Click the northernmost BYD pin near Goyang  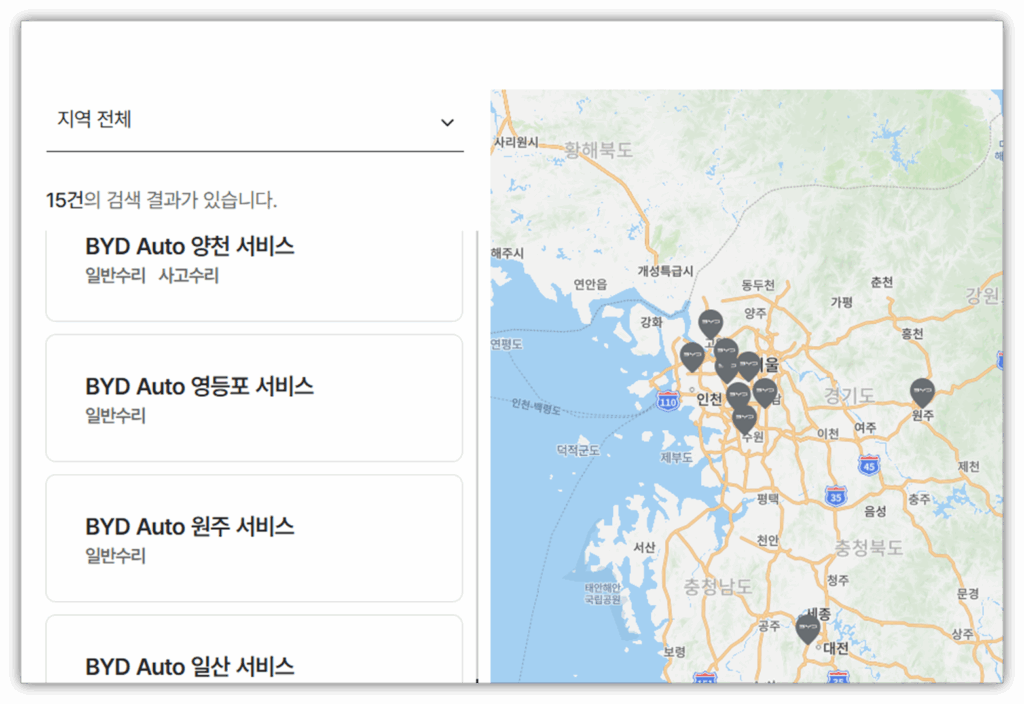pos(711,323)
